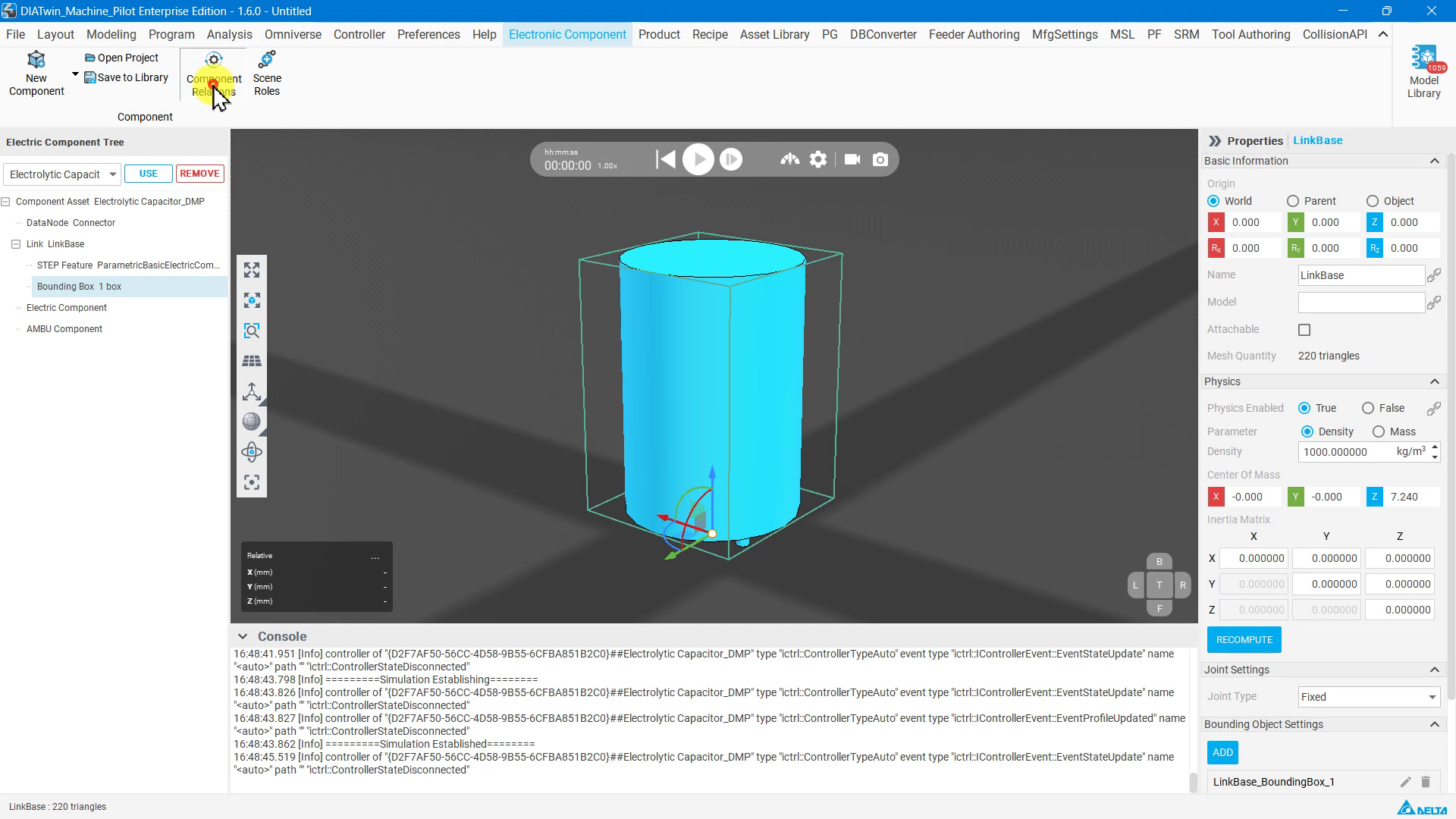Image resolution: width=1456 pixels, height=819 pixels.
Task: Click the focus on selected object icon
Action: [252, 300]
